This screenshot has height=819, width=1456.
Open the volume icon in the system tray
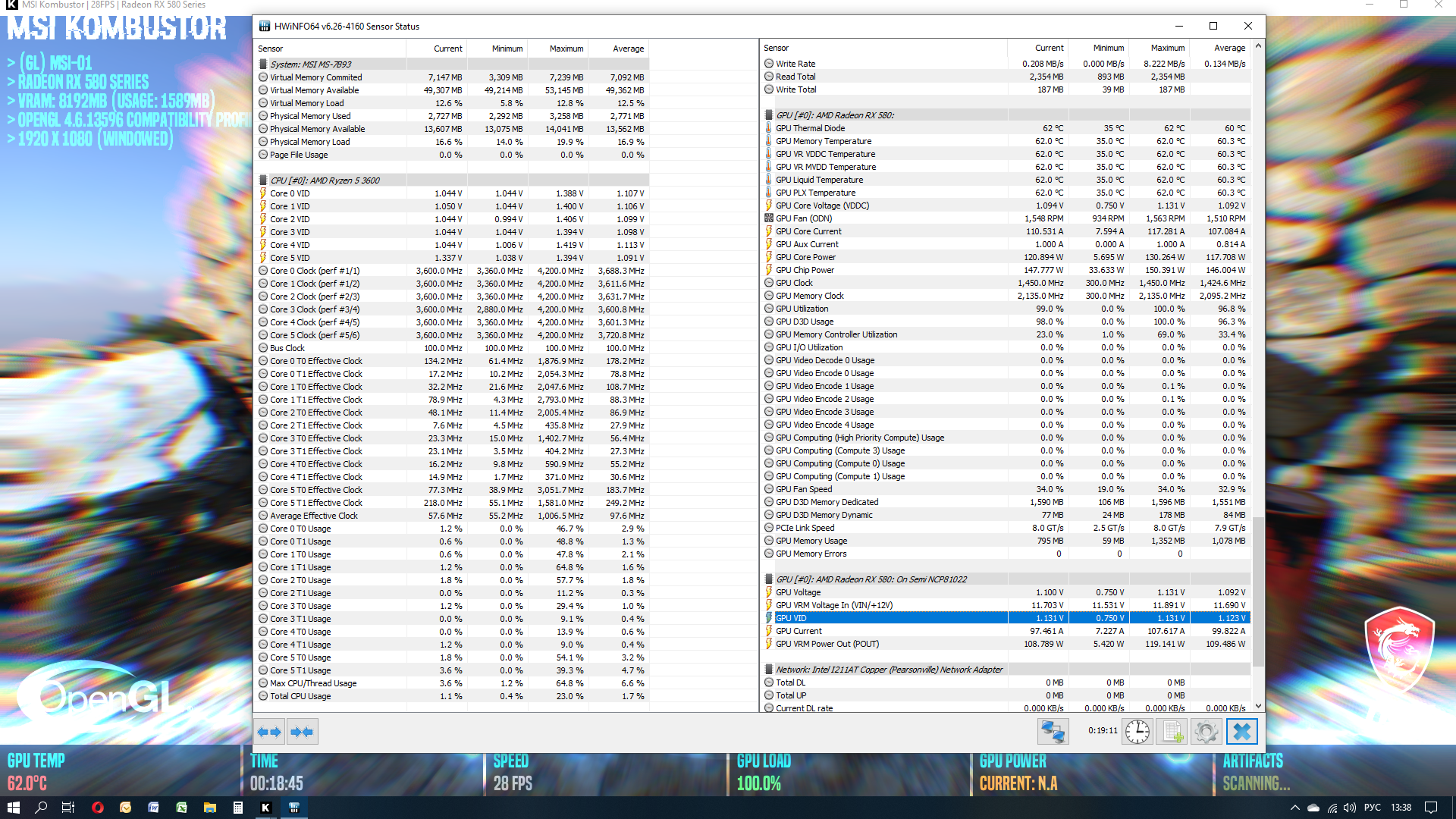(x=1351, y=808)
